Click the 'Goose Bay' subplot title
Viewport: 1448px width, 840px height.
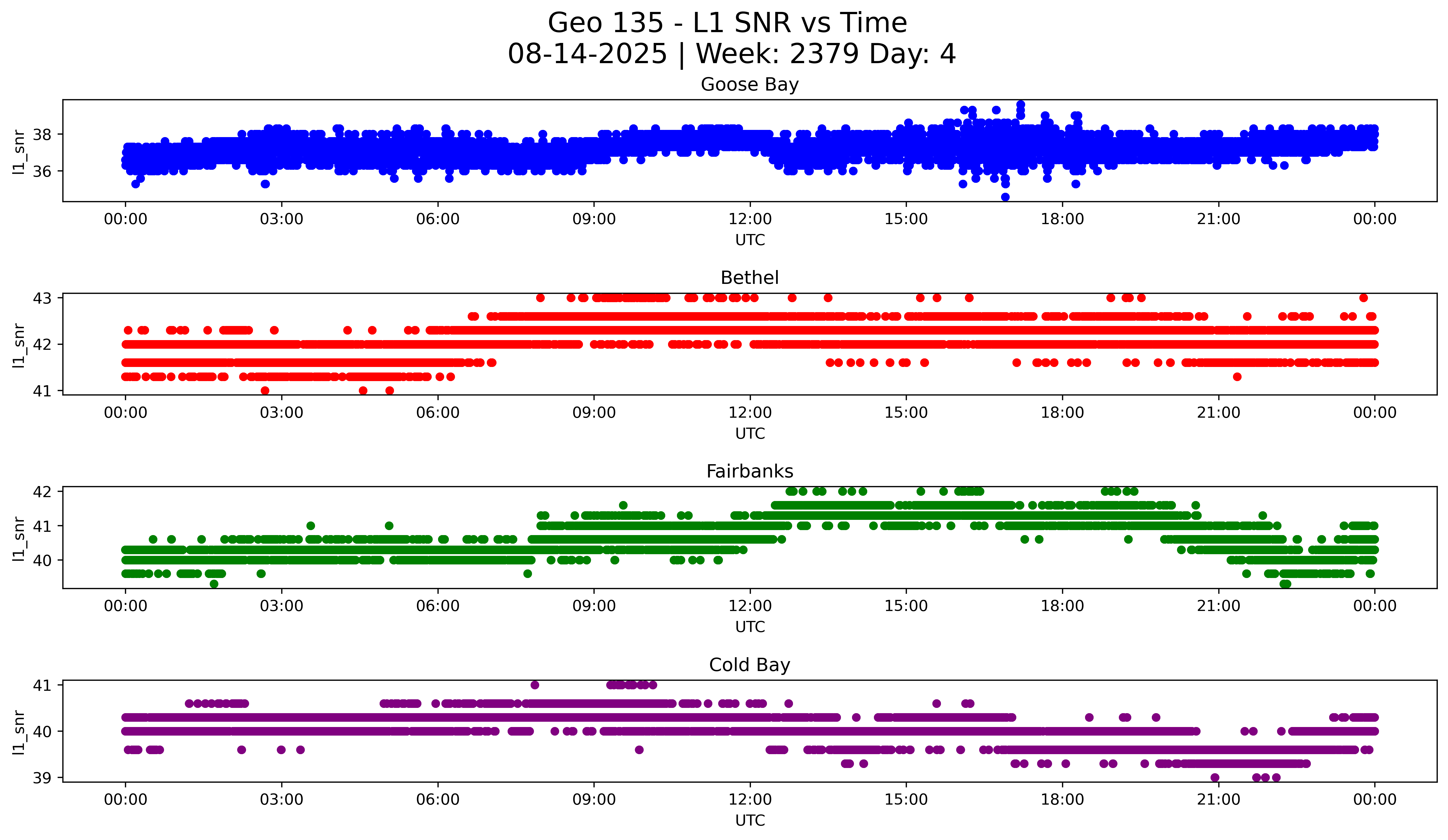pos(749,84)
